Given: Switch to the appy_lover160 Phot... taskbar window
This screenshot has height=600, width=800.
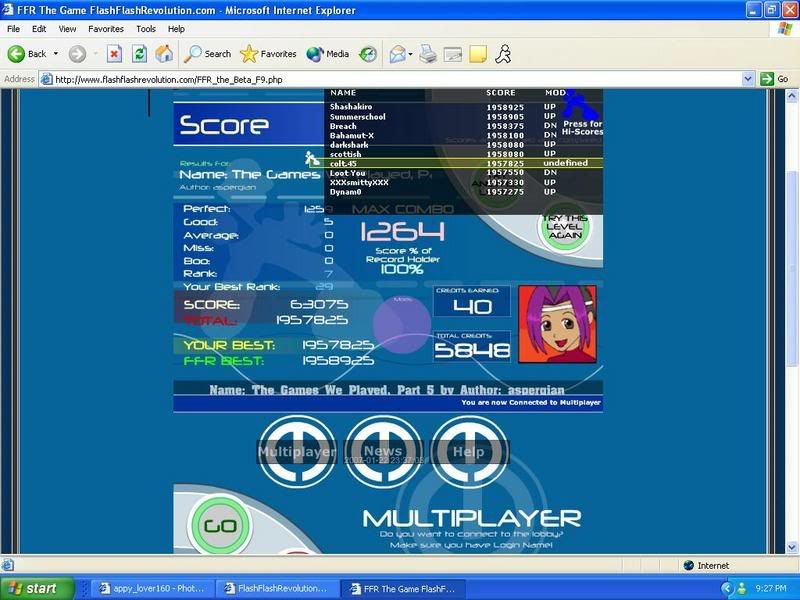Looking at the screenshot, I should pyautogui.click(x=152, y=588).
